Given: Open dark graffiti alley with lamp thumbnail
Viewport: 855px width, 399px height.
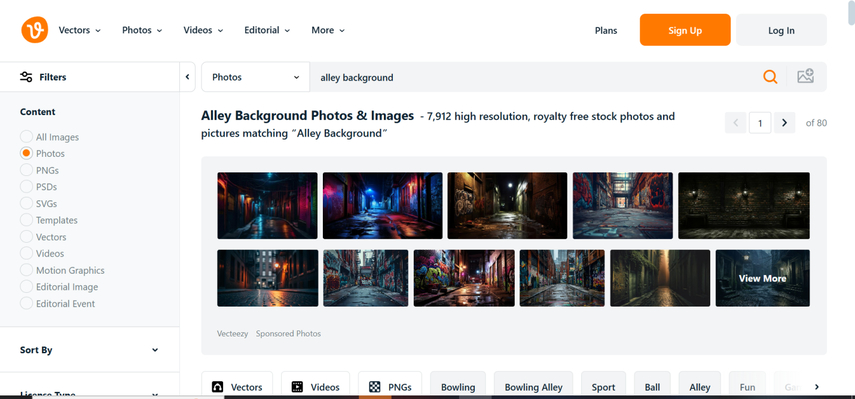Looking at the screenshot, I should (x=507, y=205).
